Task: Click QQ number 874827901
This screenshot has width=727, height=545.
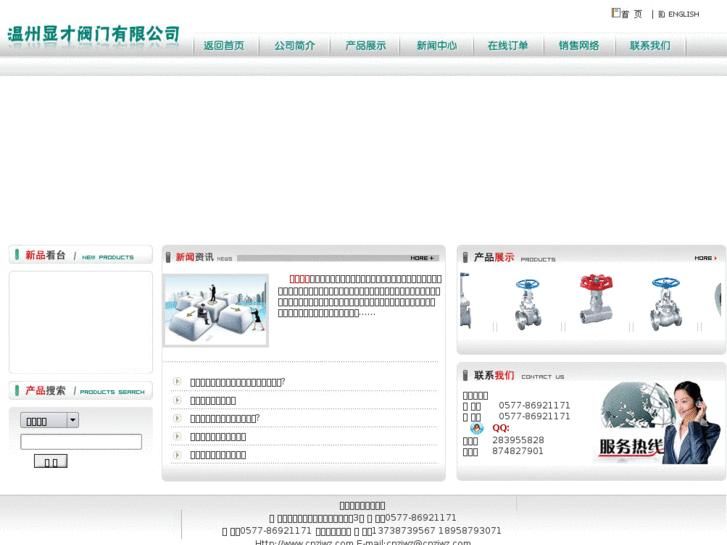Action: (517, 451)
